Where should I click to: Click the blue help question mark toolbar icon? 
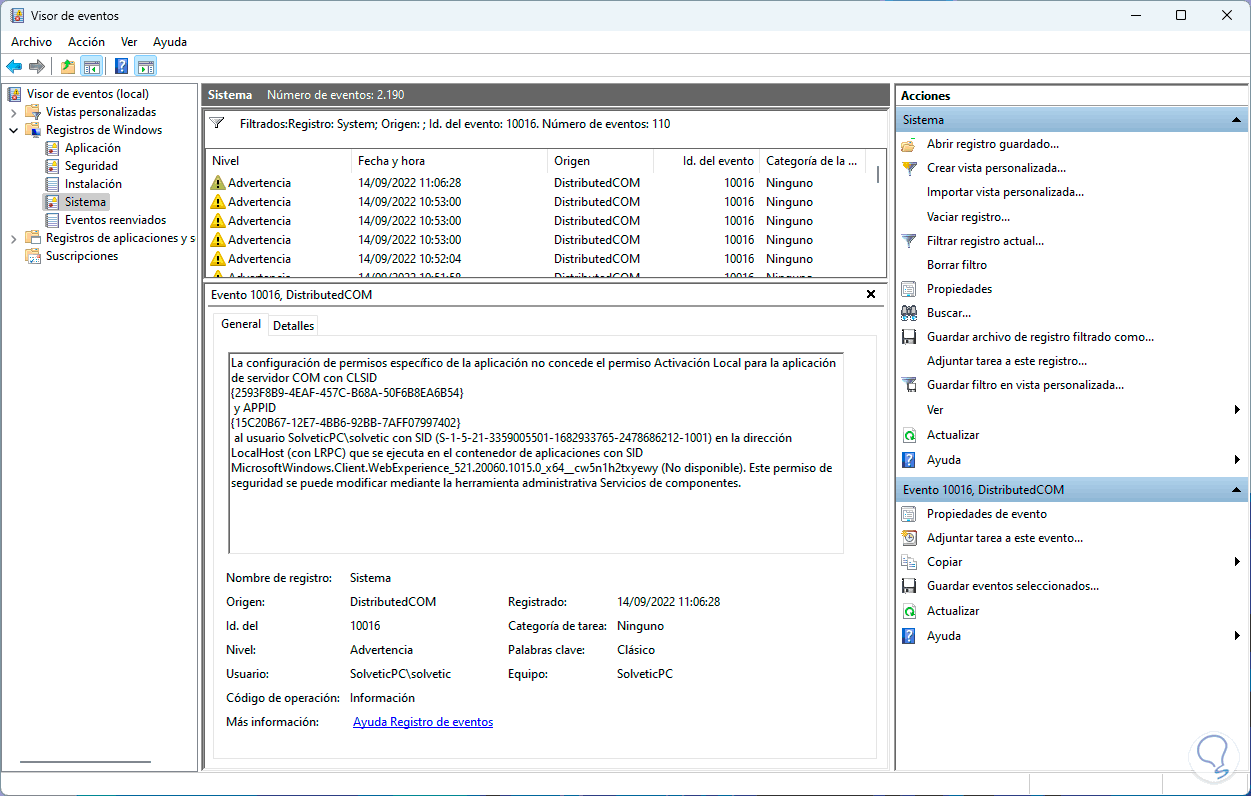[121, 67]
